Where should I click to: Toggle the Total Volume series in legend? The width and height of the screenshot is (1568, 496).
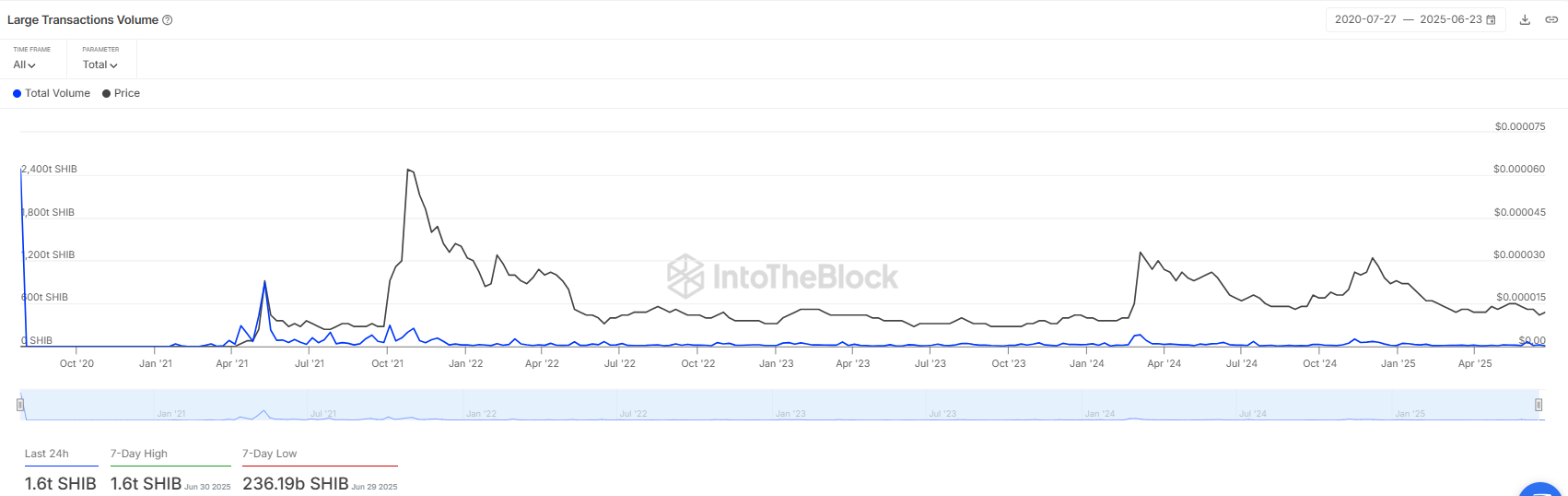tap(52, 93)
